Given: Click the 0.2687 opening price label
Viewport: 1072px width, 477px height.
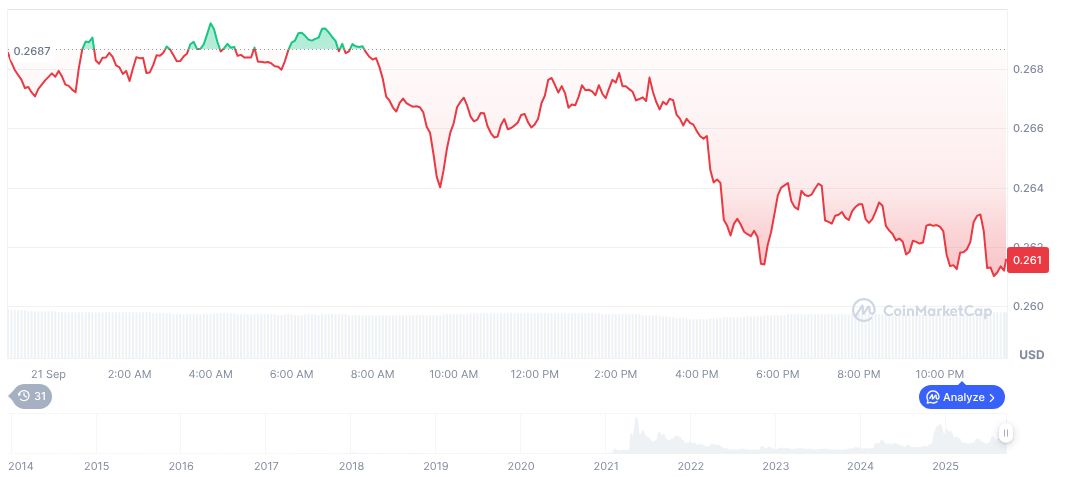Looking at the screenshot, I should tap(32, 50).
